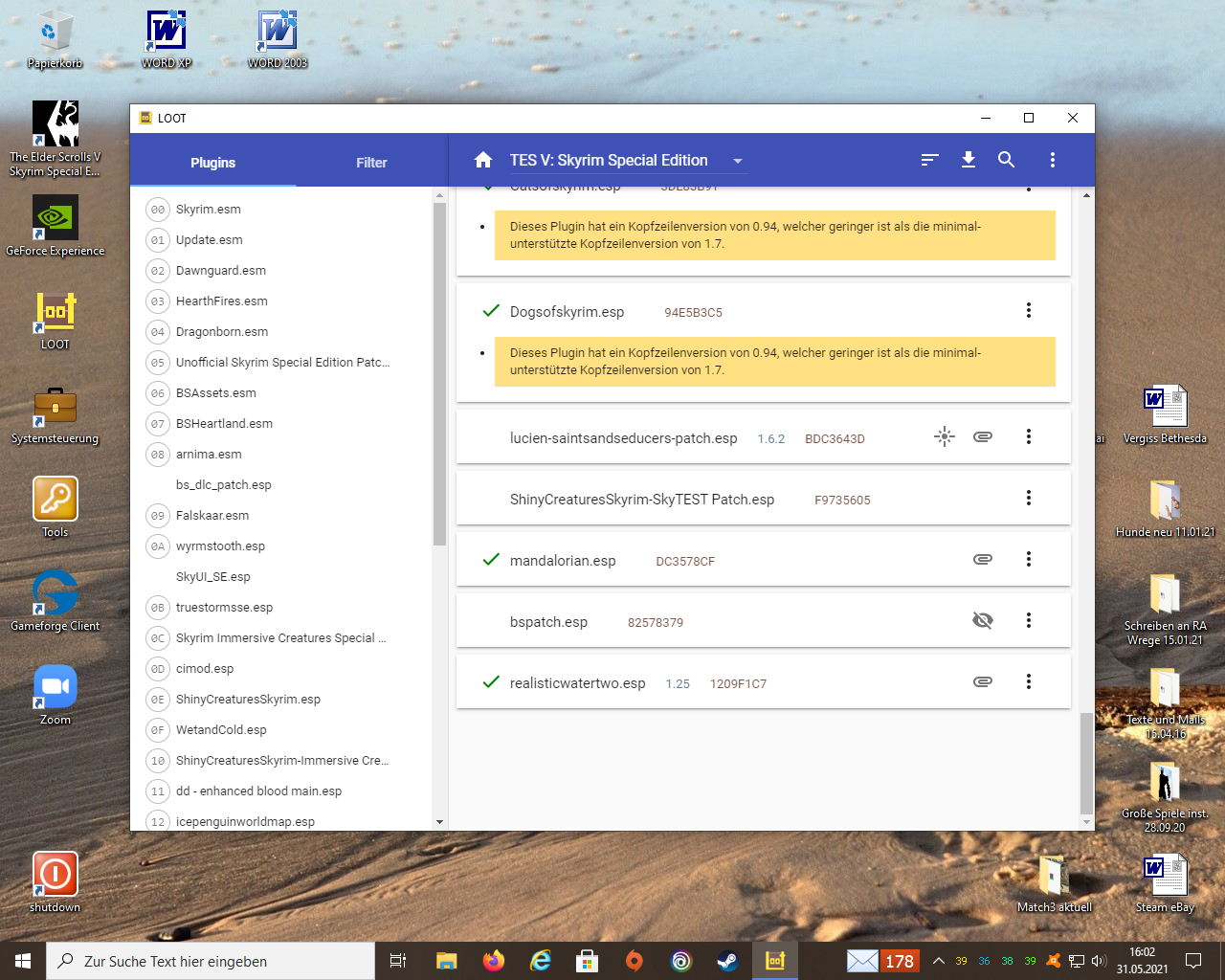Click the Sort Plugins icon in header
This screenshot has width=1225, height=980.
click(929, 161)
